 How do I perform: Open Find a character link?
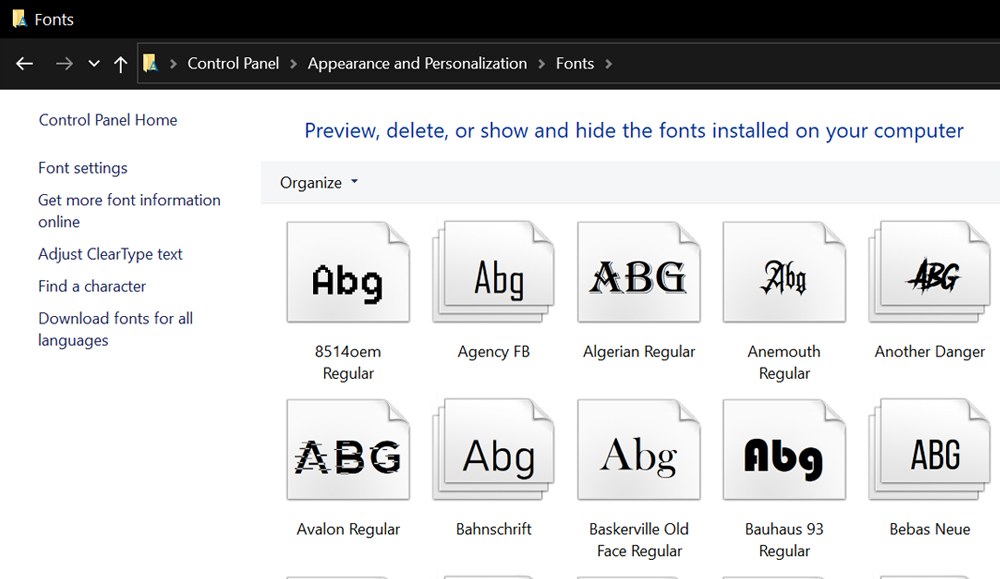(92, 286)
